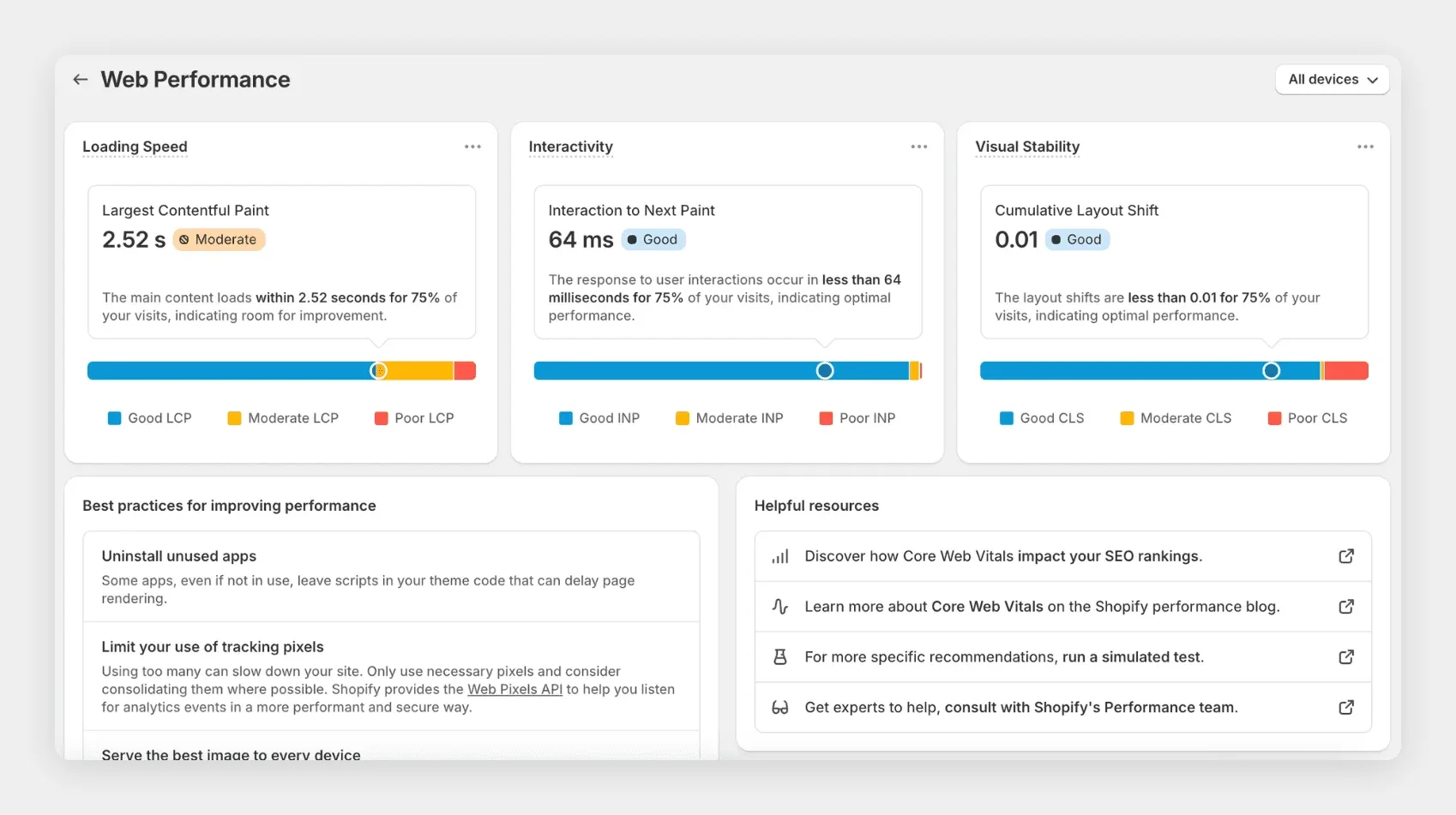This screenshot has width=1456, height=815.
Task: Click the Moderate badge next to 2.52 s
Action: tap(219, 239)
